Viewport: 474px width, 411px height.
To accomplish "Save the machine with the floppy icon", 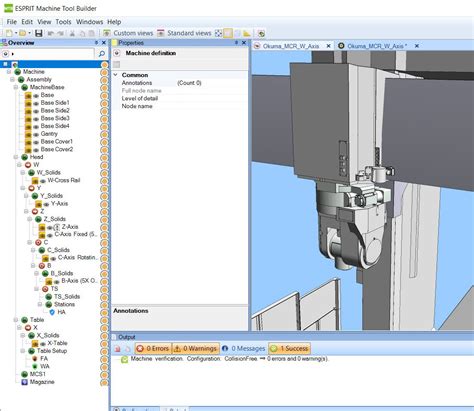I will pyautogui.click(x=39, y=33).
